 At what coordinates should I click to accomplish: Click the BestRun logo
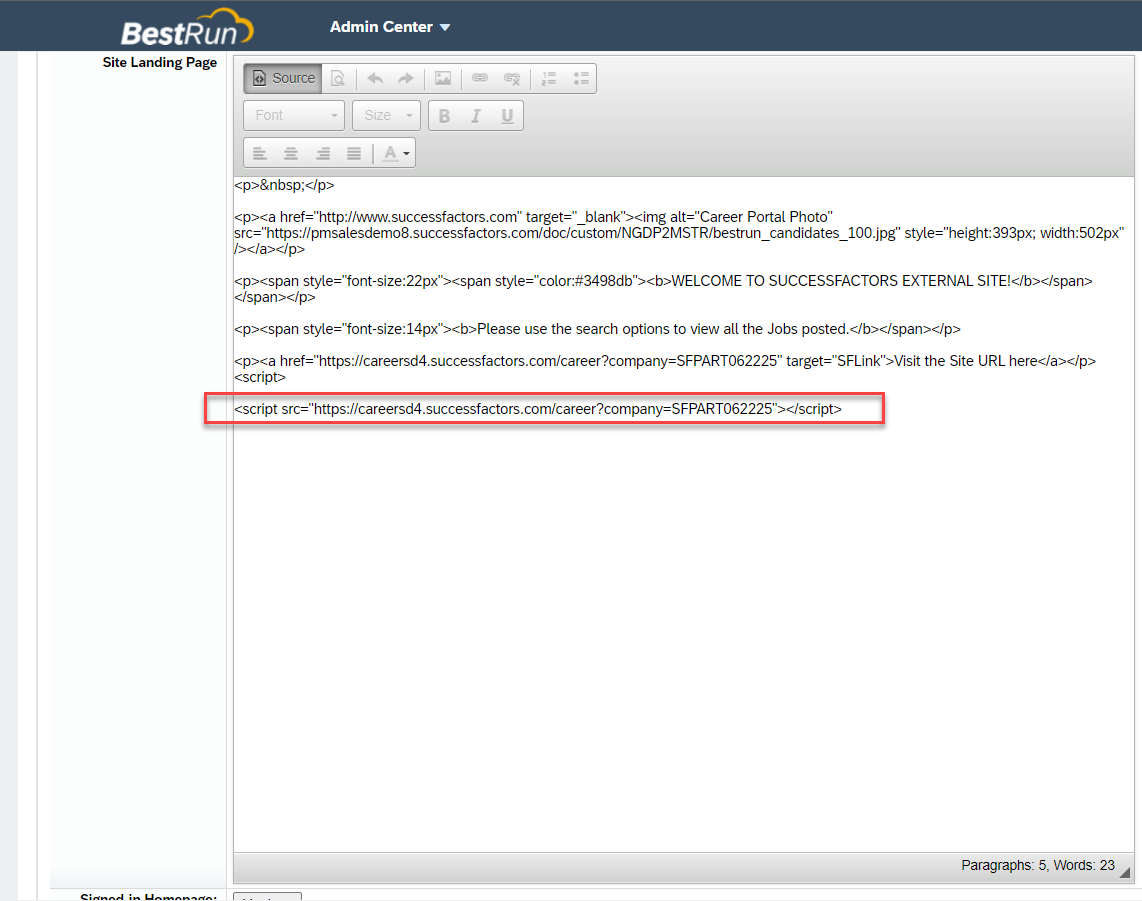coord(187,28)
